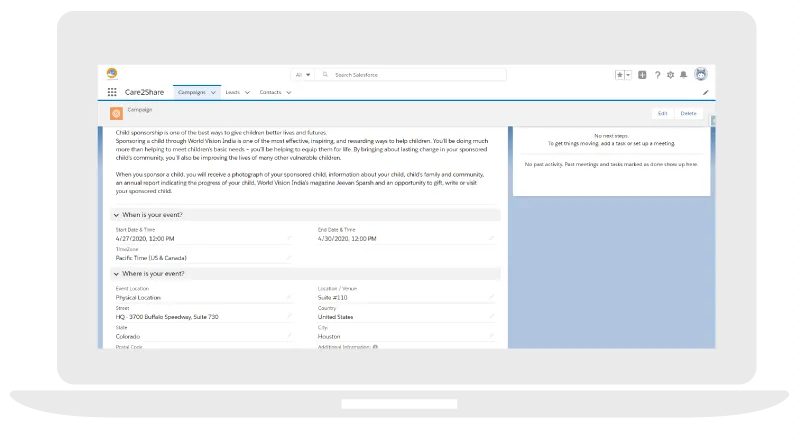Screen dimensions: 800x435
Task: Open the Help question mark icon
Action: click(658, 75)
